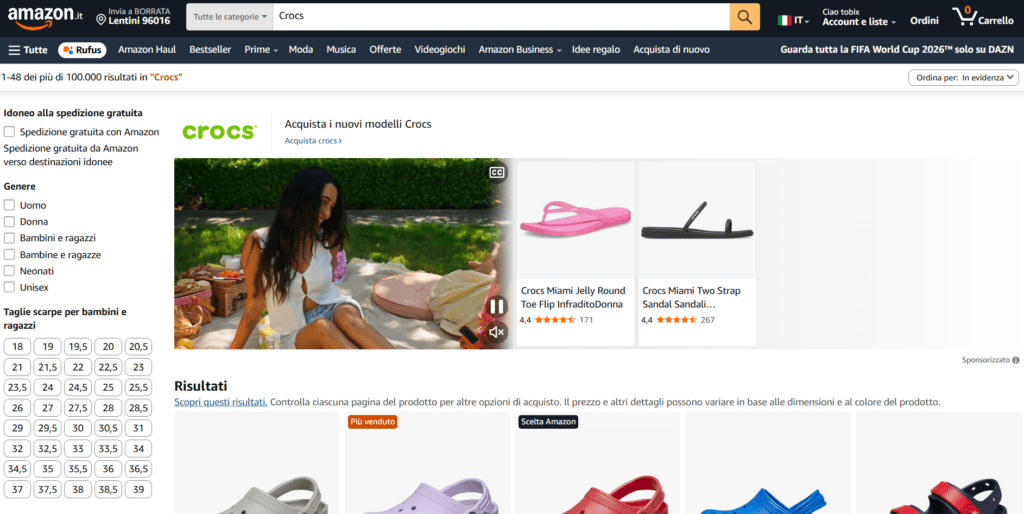Open Musica in navigation

(x=341, y=50)
